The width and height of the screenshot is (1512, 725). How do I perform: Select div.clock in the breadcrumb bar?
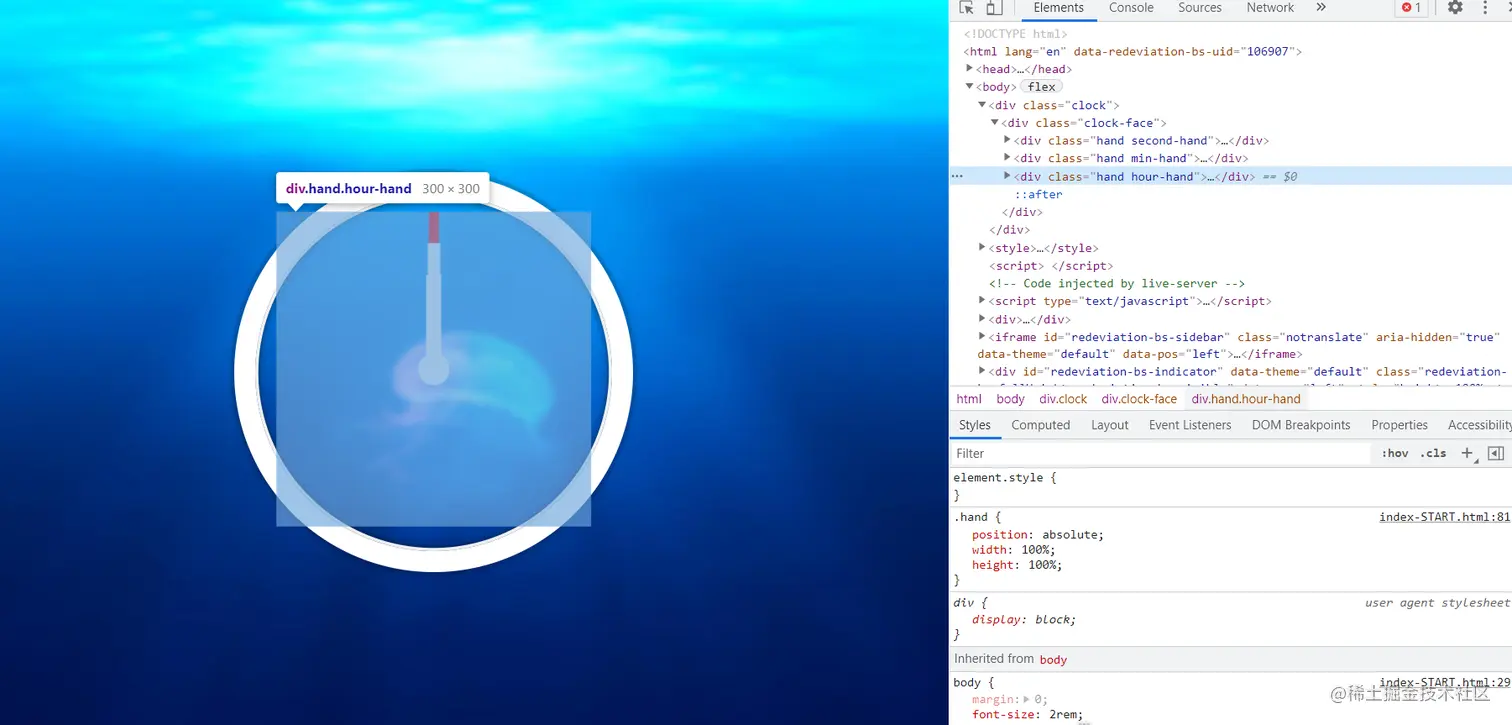[1063, 399]
